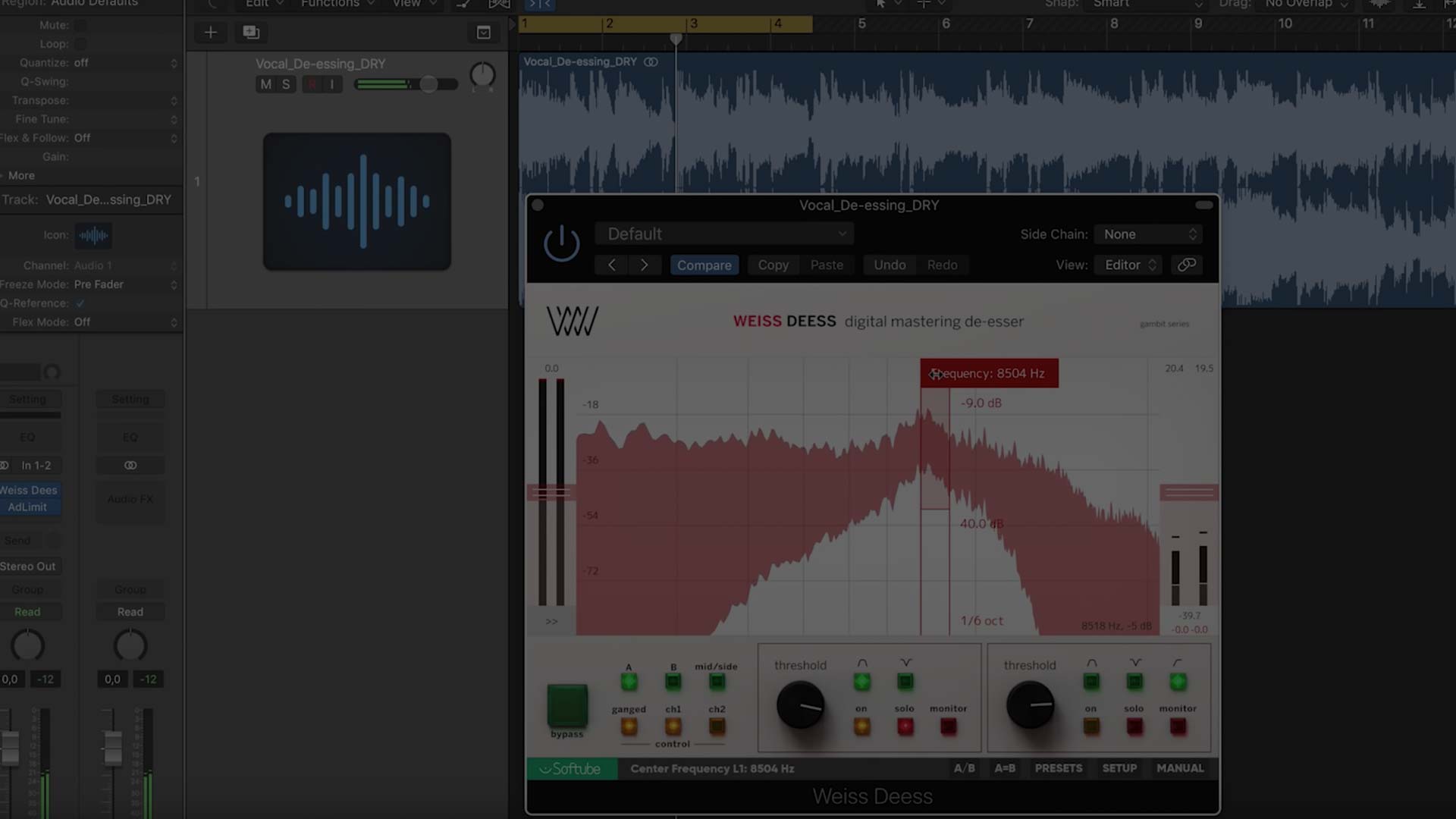The height and width of the screenshot is (819, 1456).
Task: Click the duplicate track icon
Action: 251,33
